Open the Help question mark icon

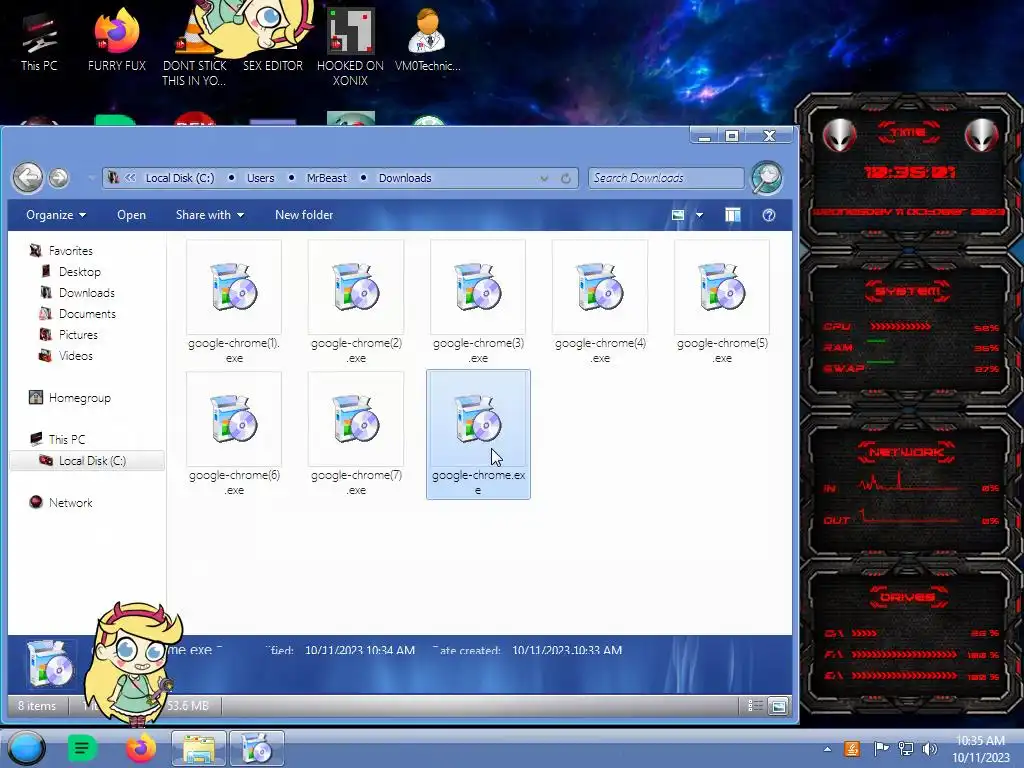769,215
